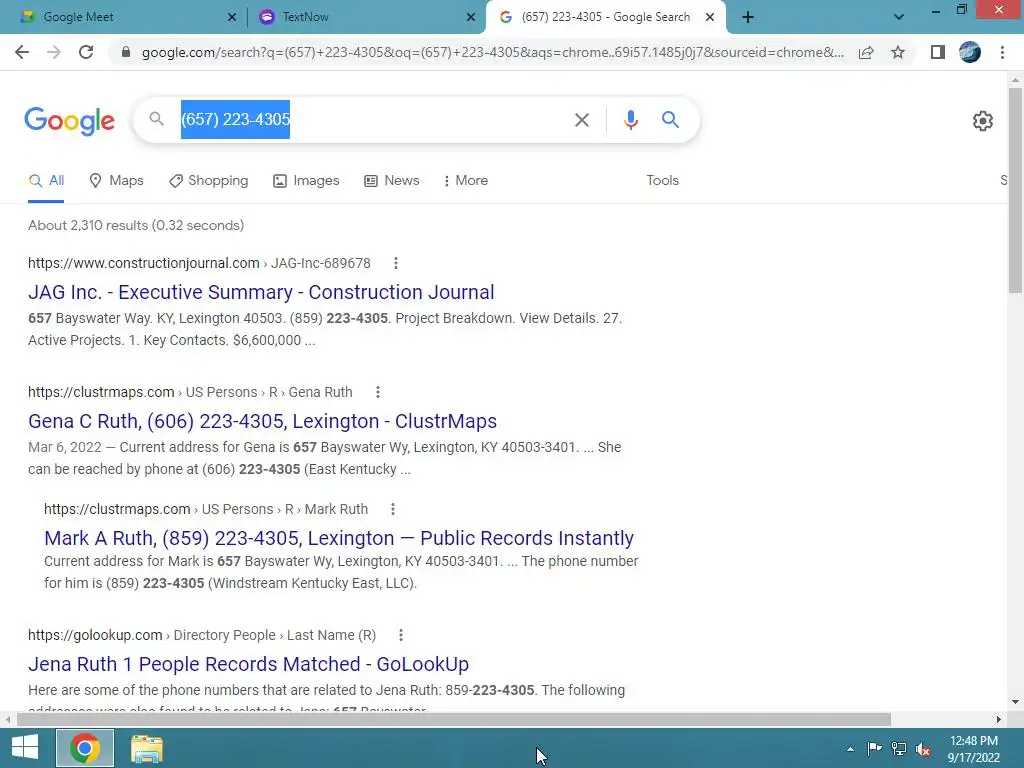1024x768 pixels.
Task: Click the forward navigation arrow
Action: [54, 52]
